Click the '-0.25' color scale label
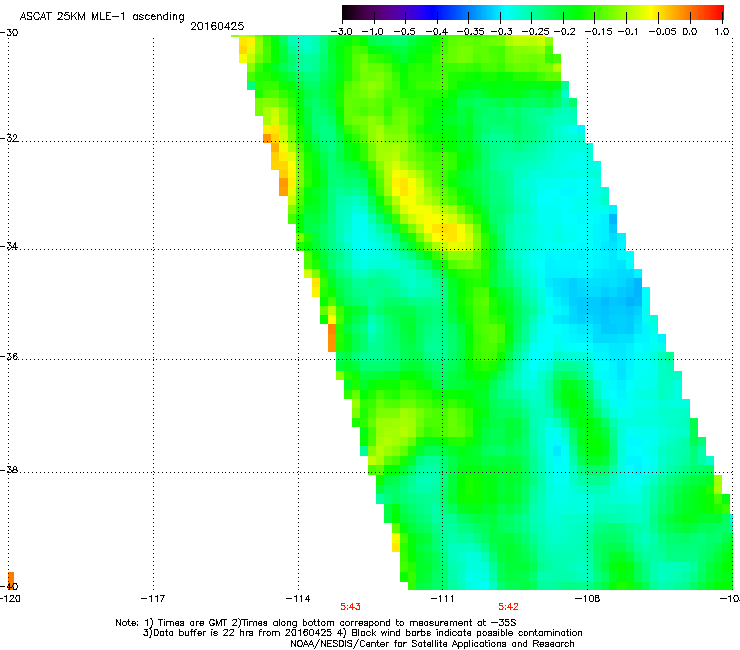This screenshot has height=650, width=740. tap(536, 32)
